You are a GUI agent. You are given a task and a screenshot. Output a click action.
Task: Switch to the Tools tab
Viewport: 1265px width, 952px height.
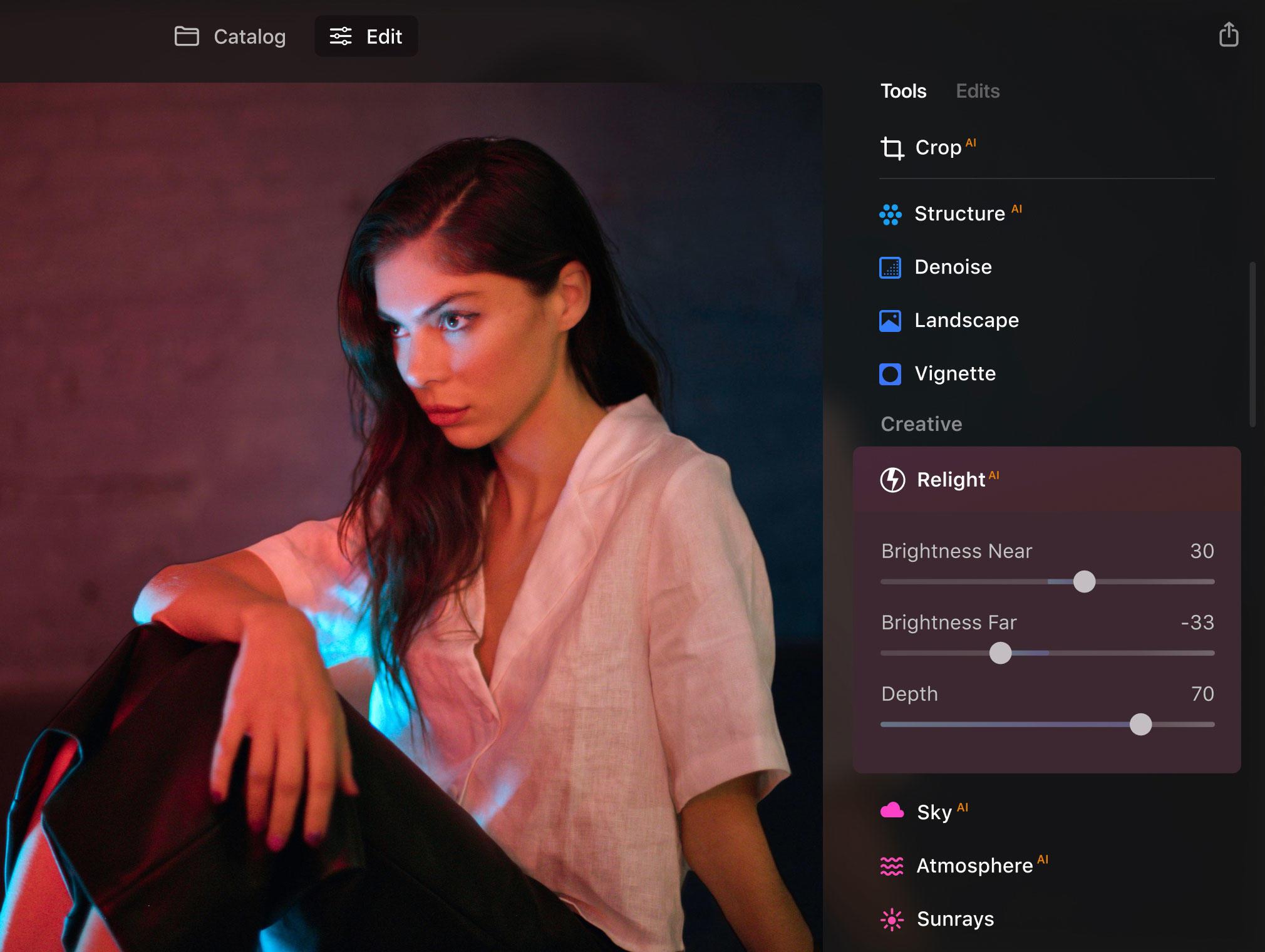coord(903,91)
